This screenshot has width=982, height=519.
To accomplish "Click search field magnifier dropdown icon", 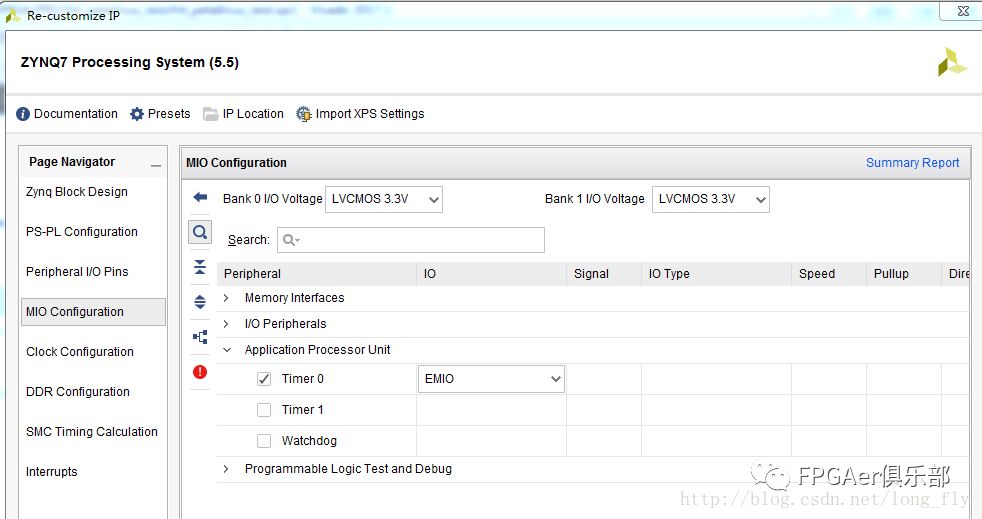I will [x=291, y=240].
